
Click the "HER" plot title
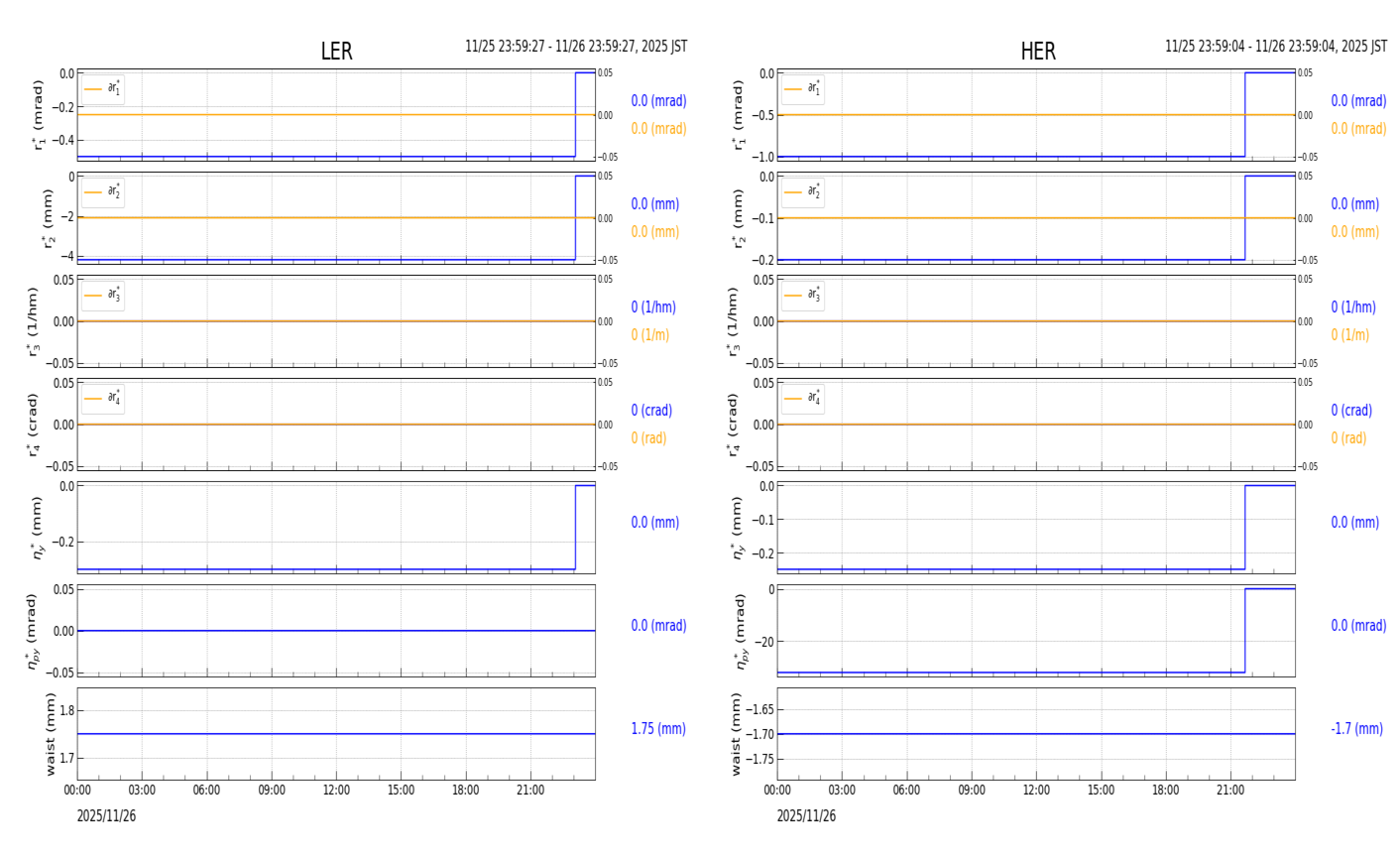pyautogui.click(x=1038, y=52)
